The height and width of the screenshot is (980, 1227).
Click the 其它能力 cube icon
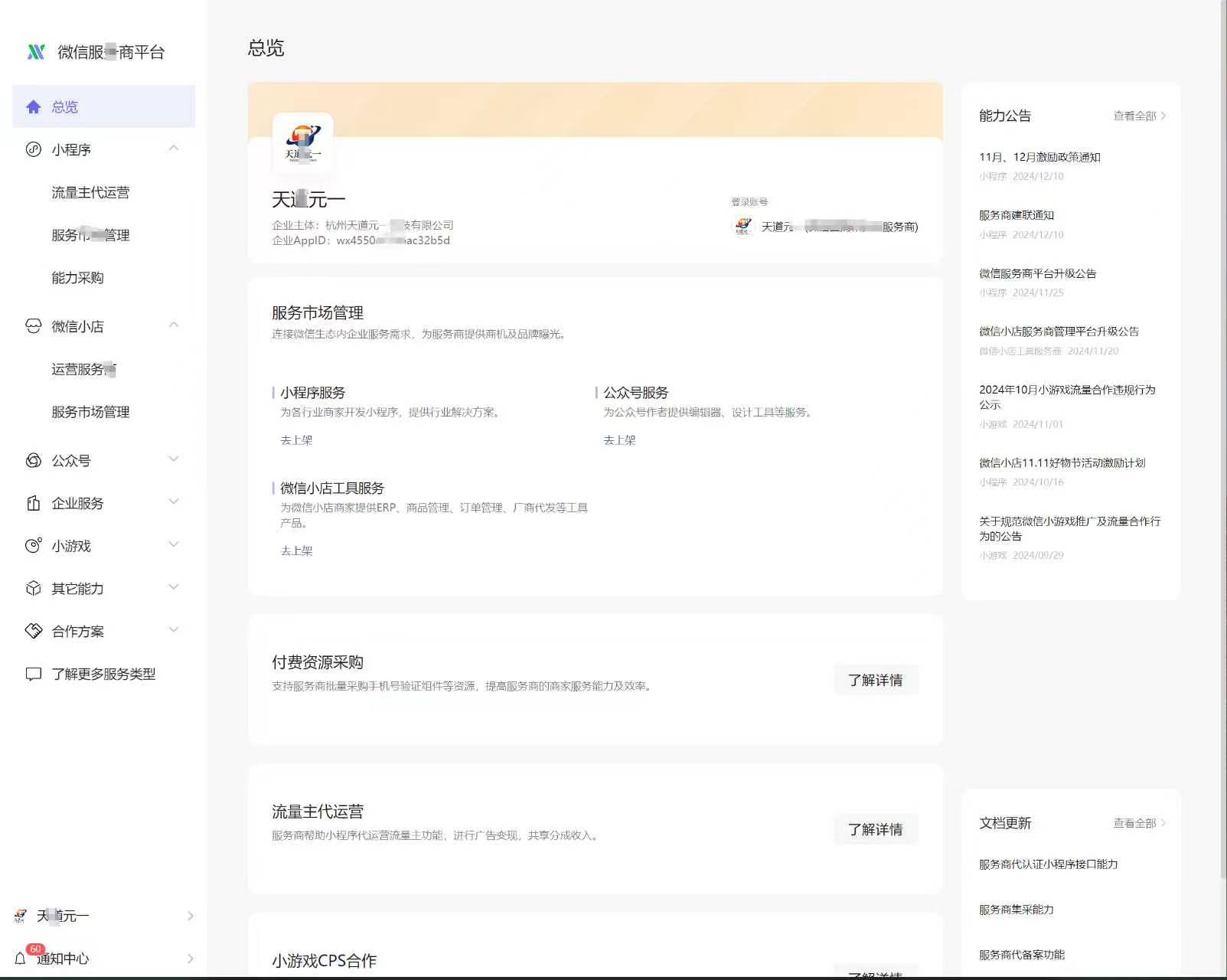33,588
